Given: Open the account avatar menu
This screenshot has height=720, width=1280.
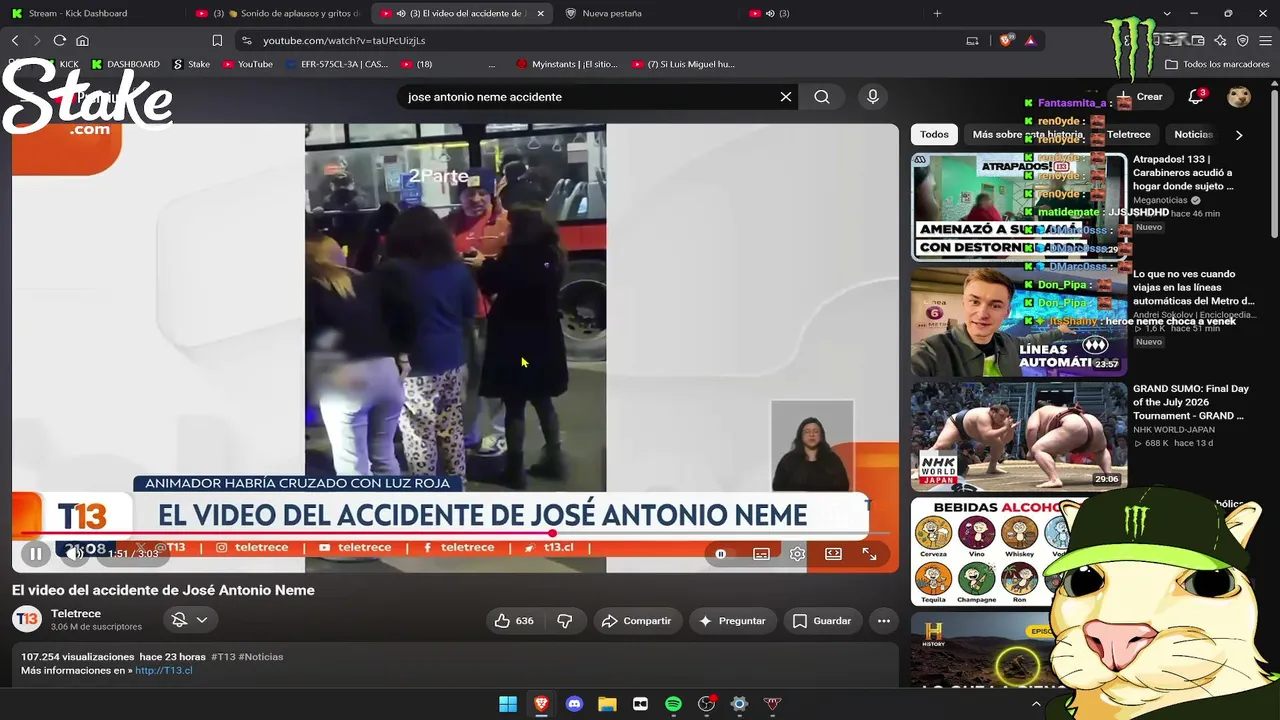Looking at the screenshot, I should tap(1239, 97).
